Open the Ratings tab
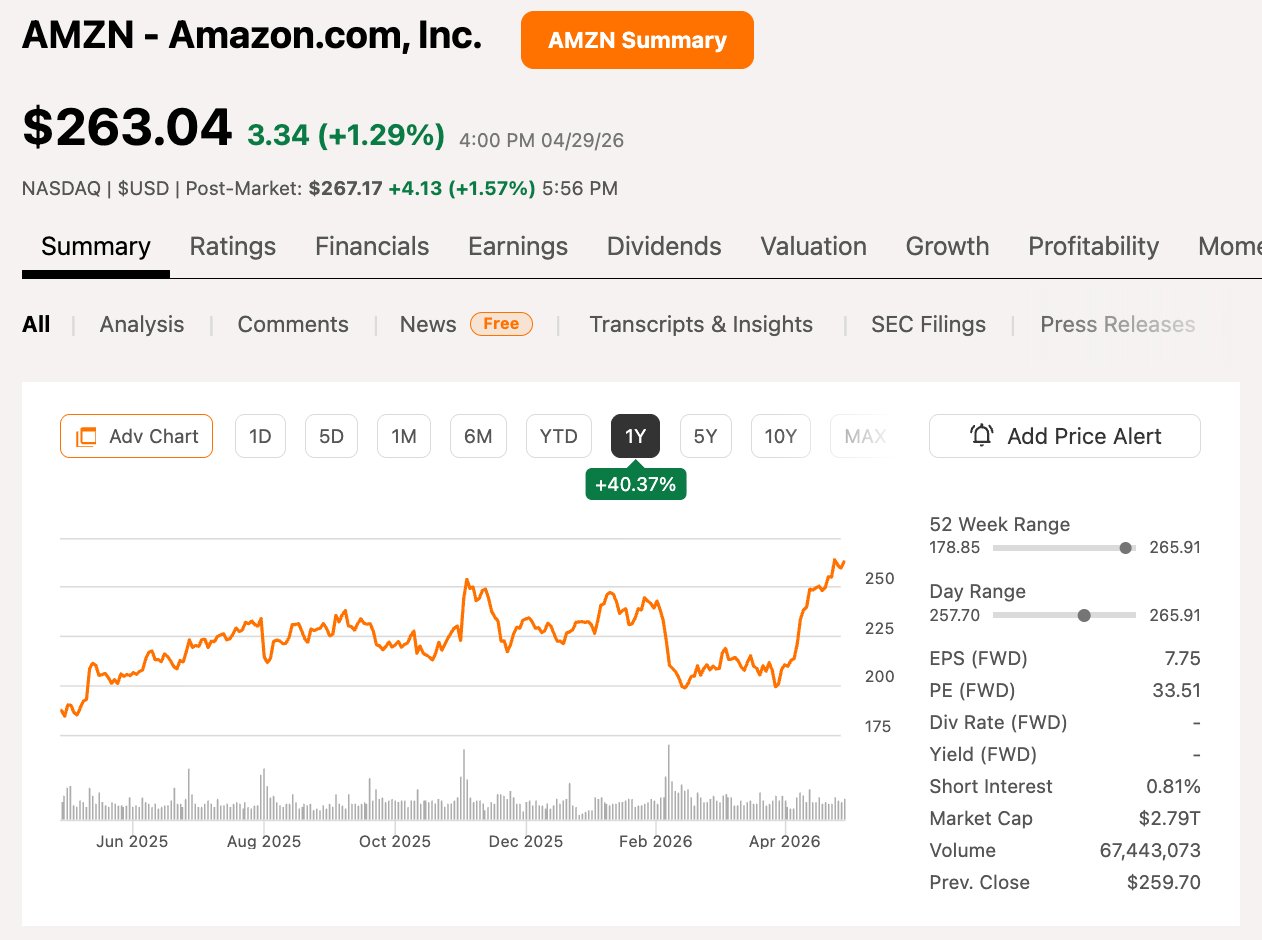The image size is (1262, 940). 233,246
